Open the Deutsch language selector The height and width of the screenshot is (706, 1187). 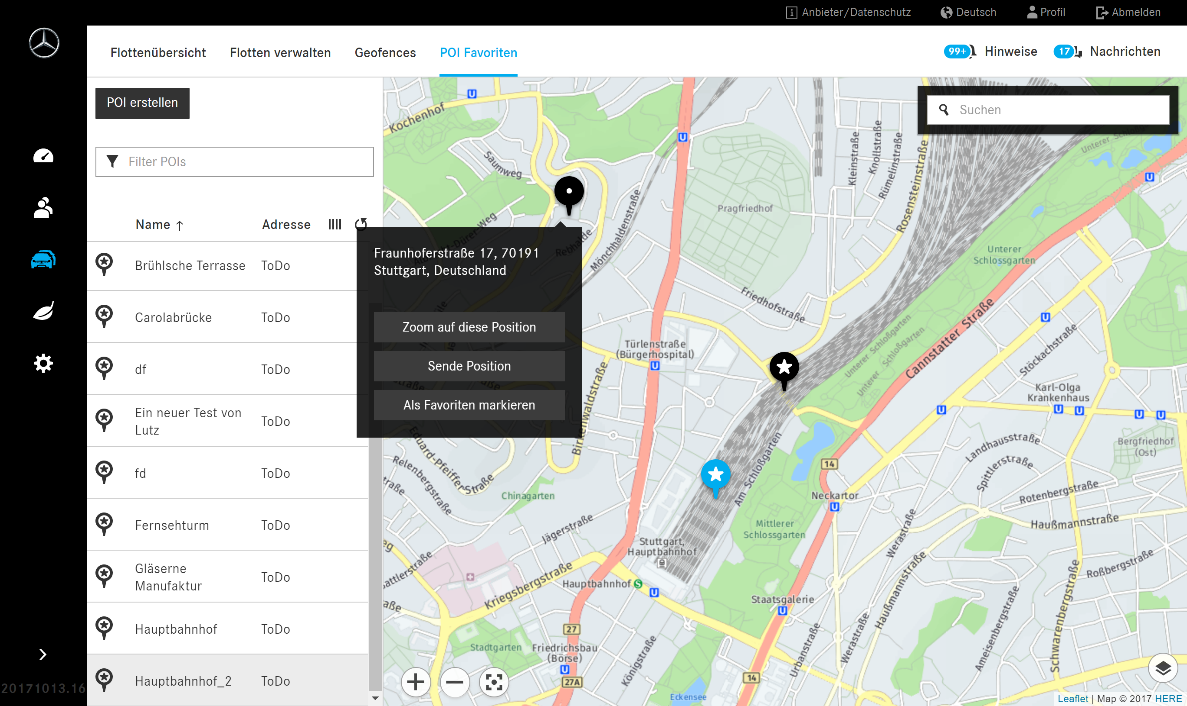tap(968, 12)
